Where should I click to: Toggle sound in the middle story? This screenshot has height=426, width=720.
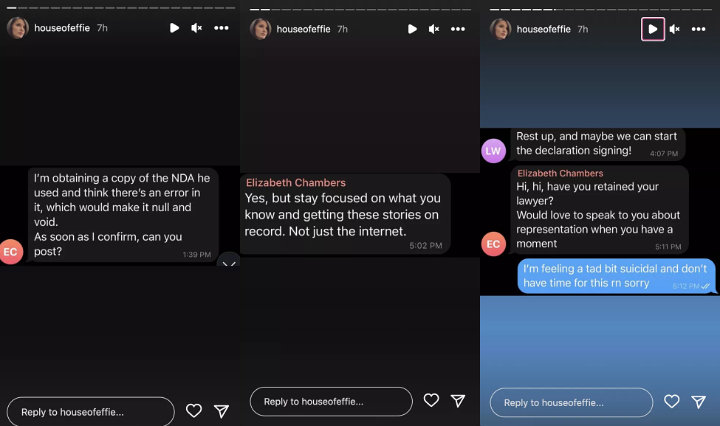pos(434,29)
